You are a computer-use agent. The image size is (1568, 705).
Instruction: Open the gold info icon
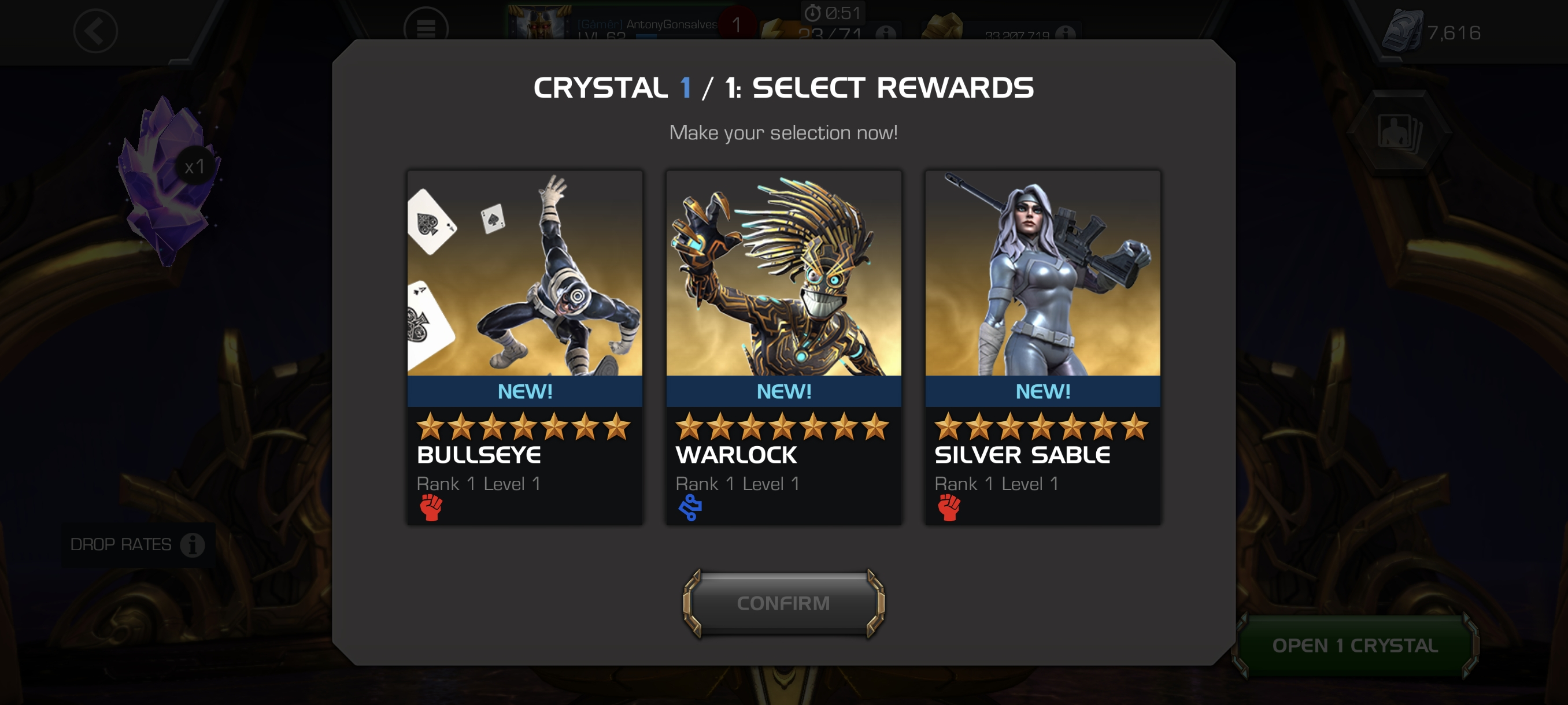pyautogui.click(x=1065, y=34)
